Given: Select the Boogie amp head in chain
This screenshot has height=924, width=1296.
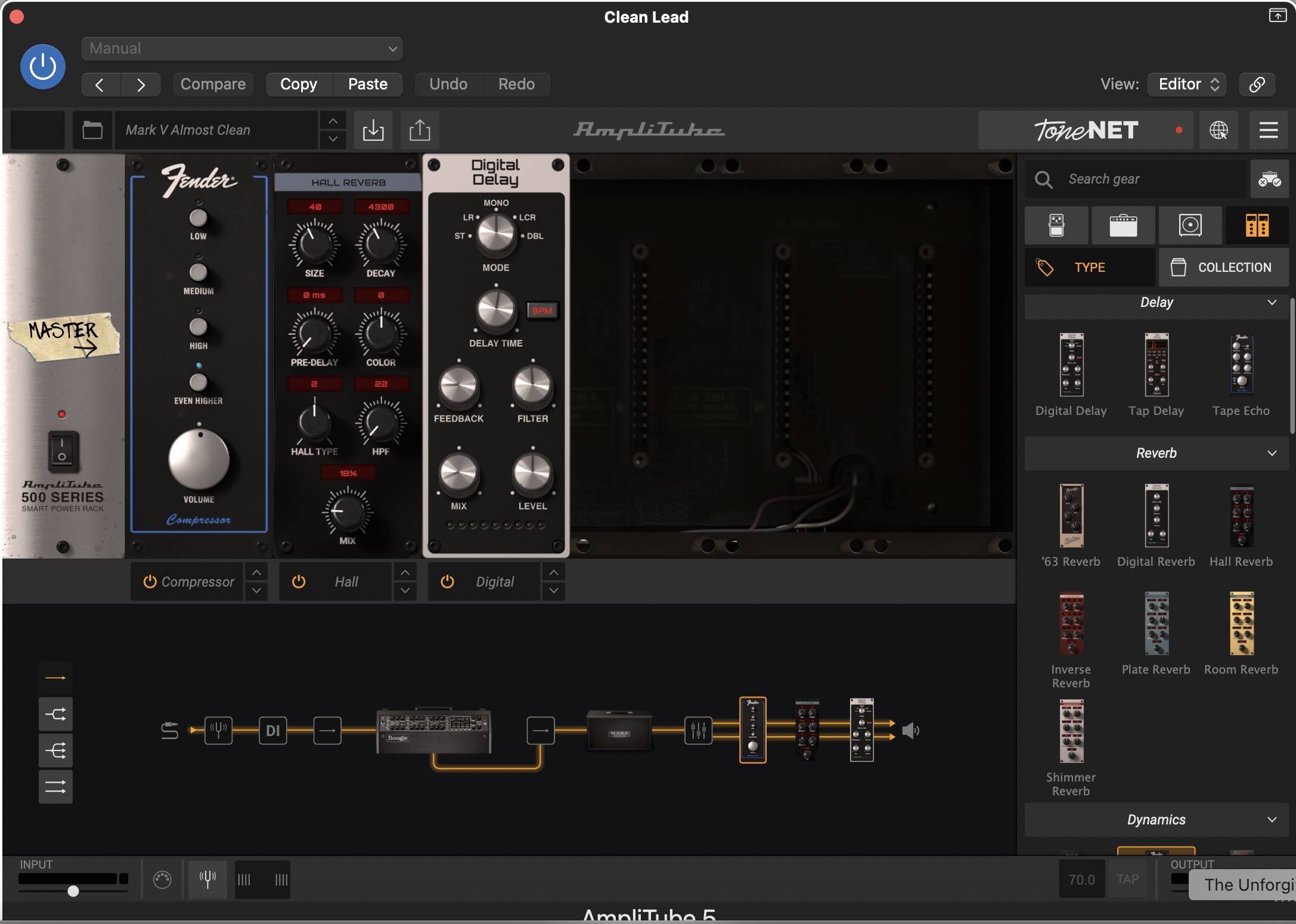Looking at the screenshot, I should (434, 730).
